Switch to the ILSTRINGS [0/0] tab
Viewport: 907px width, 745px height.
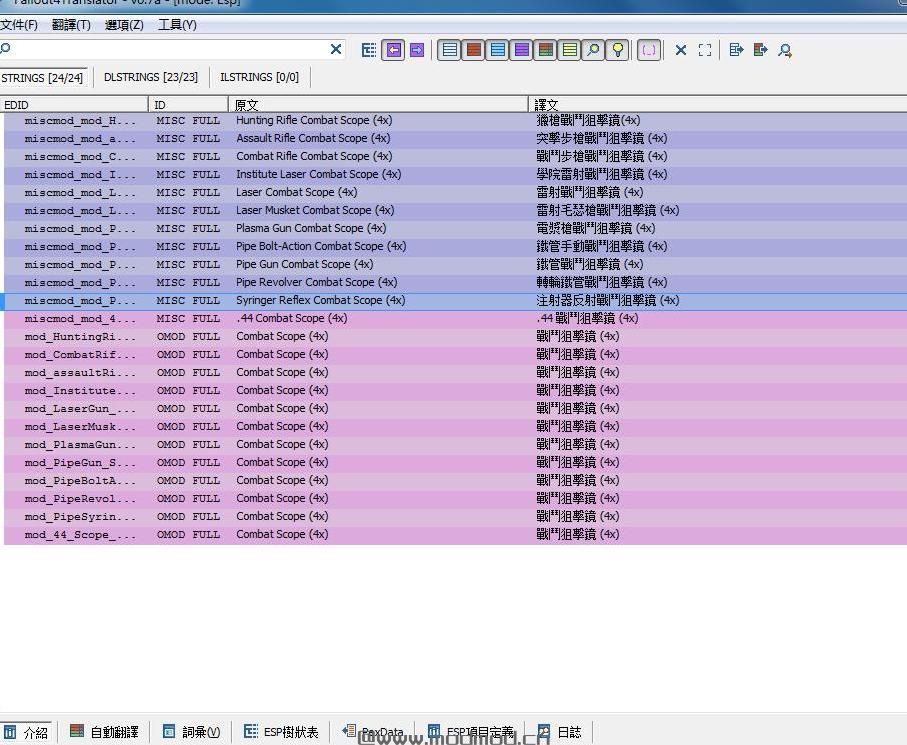click(x=260, y=78)
